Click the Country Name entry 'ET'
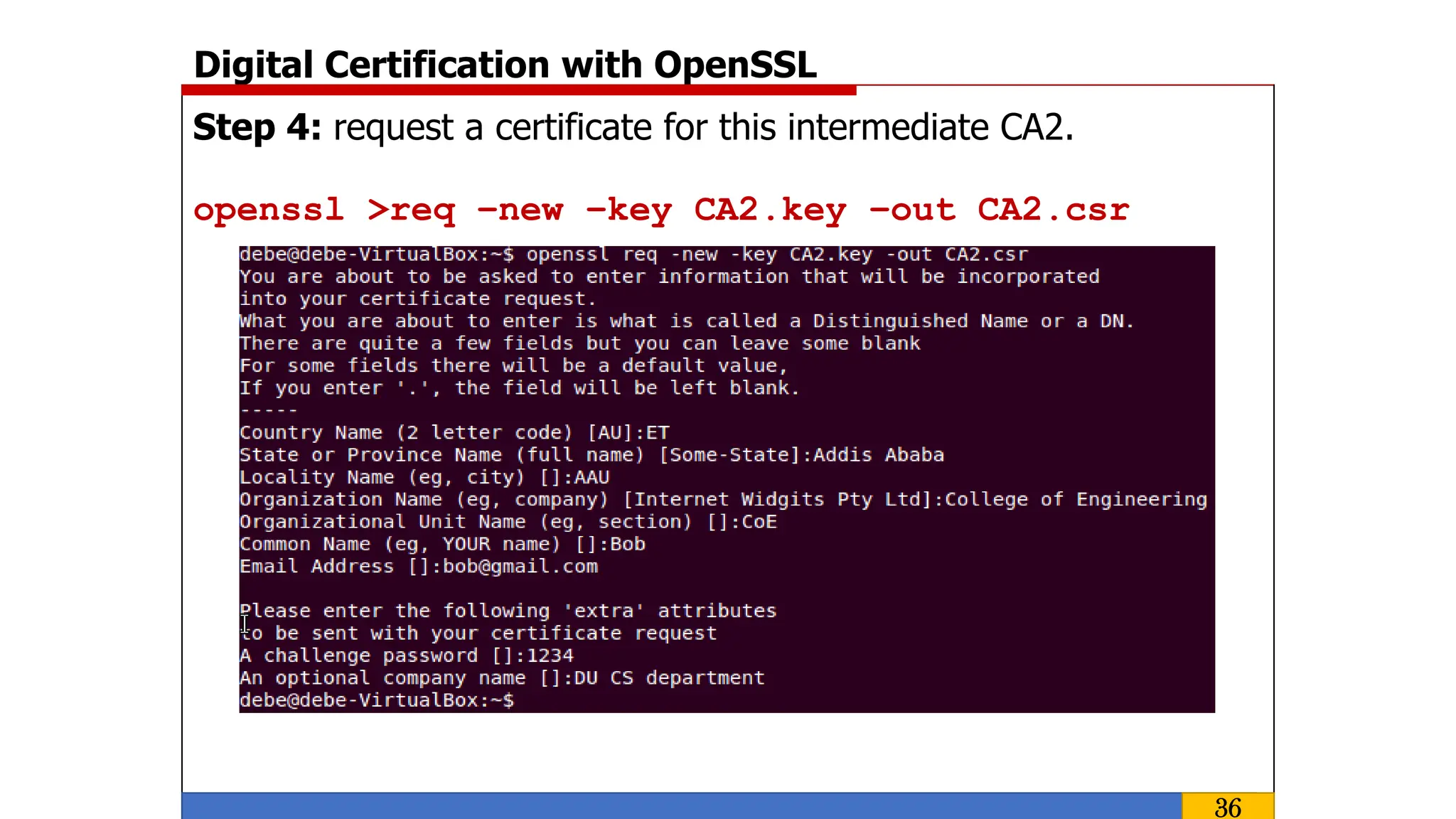1456x819 pixels. click(658, 433)
